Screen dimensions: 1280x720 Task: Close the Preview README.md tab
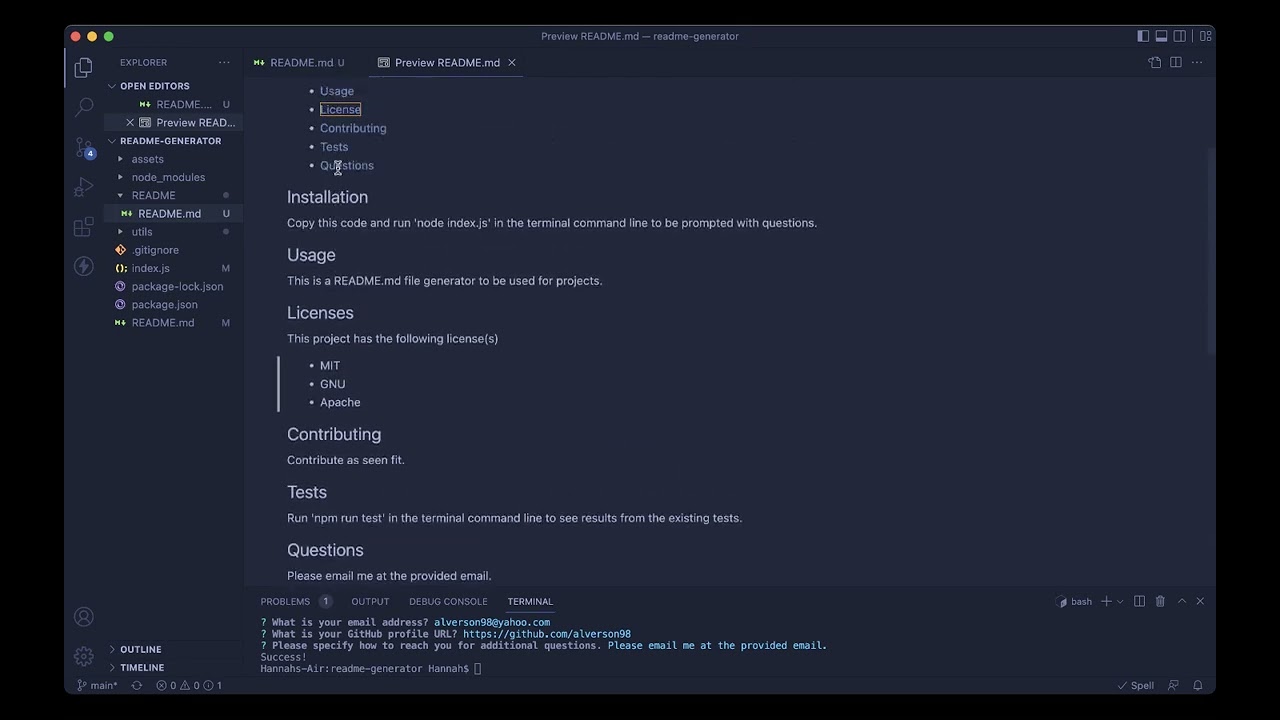pyautogui.click(x=511, y=62)
